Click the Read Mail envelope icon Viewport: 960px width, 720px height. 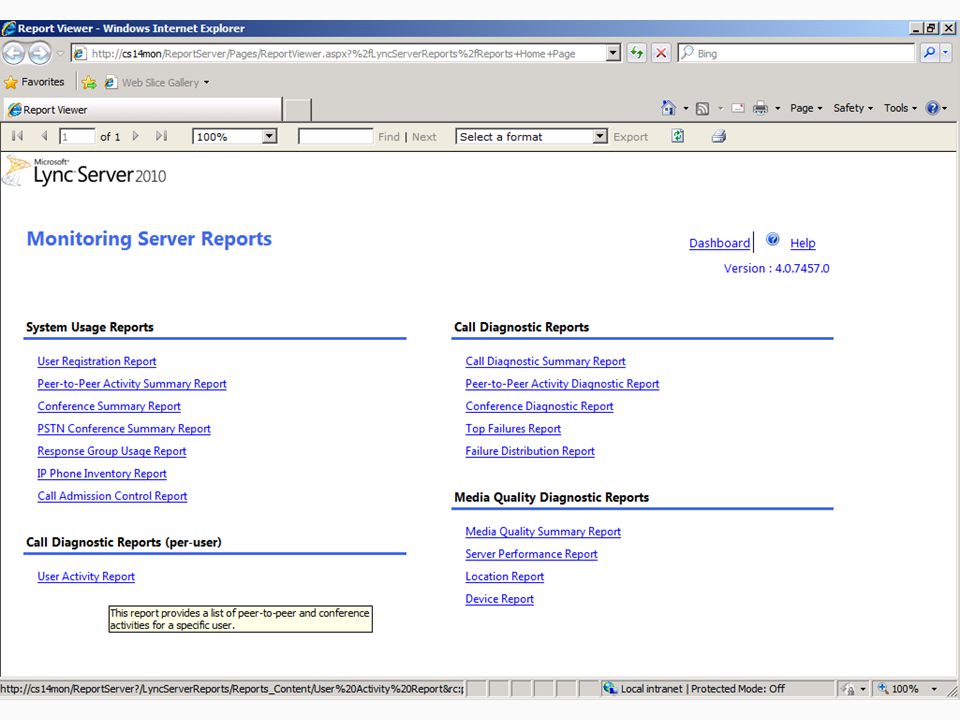point(738,108)
